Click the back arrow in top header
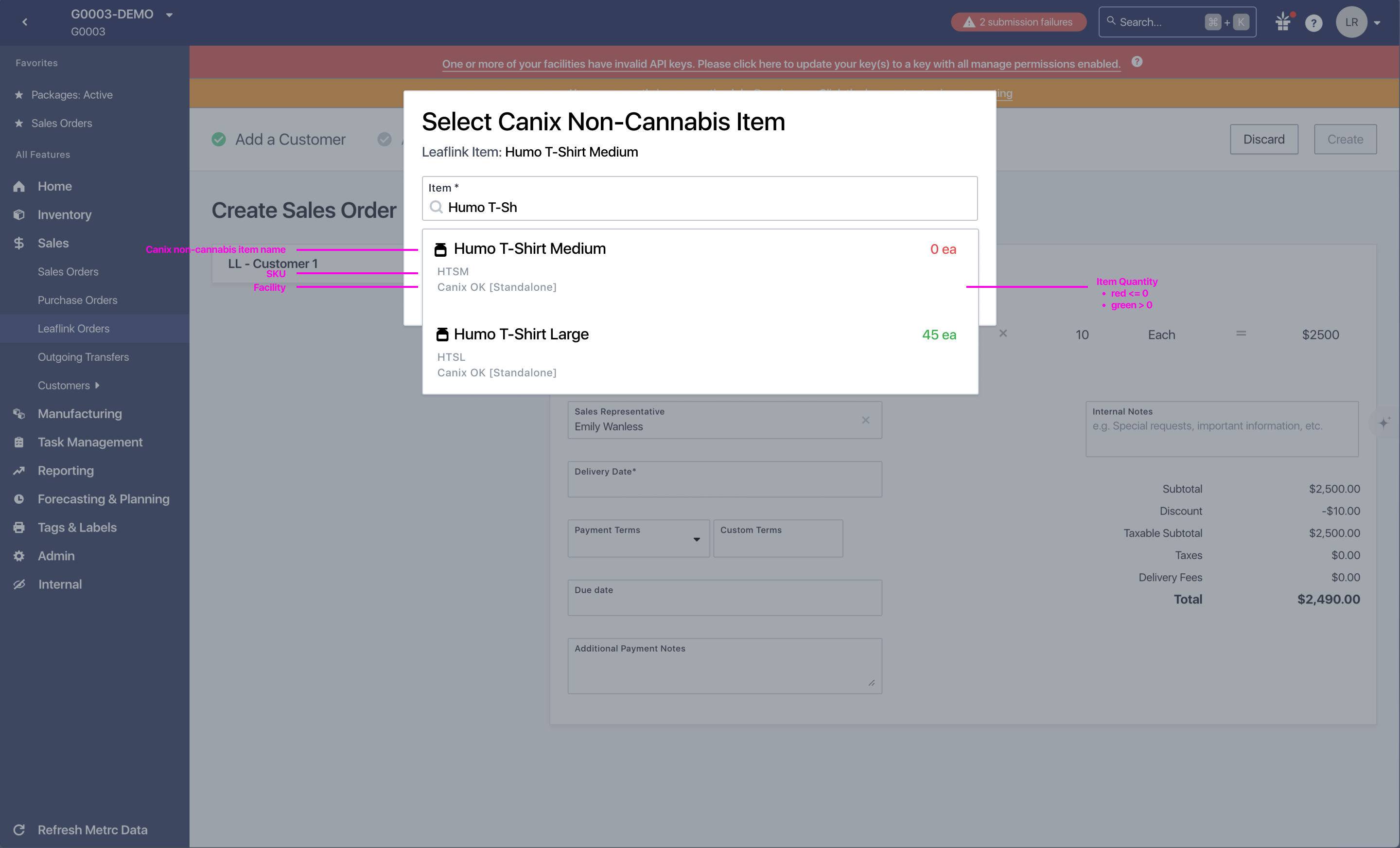 tap(24, 22)
